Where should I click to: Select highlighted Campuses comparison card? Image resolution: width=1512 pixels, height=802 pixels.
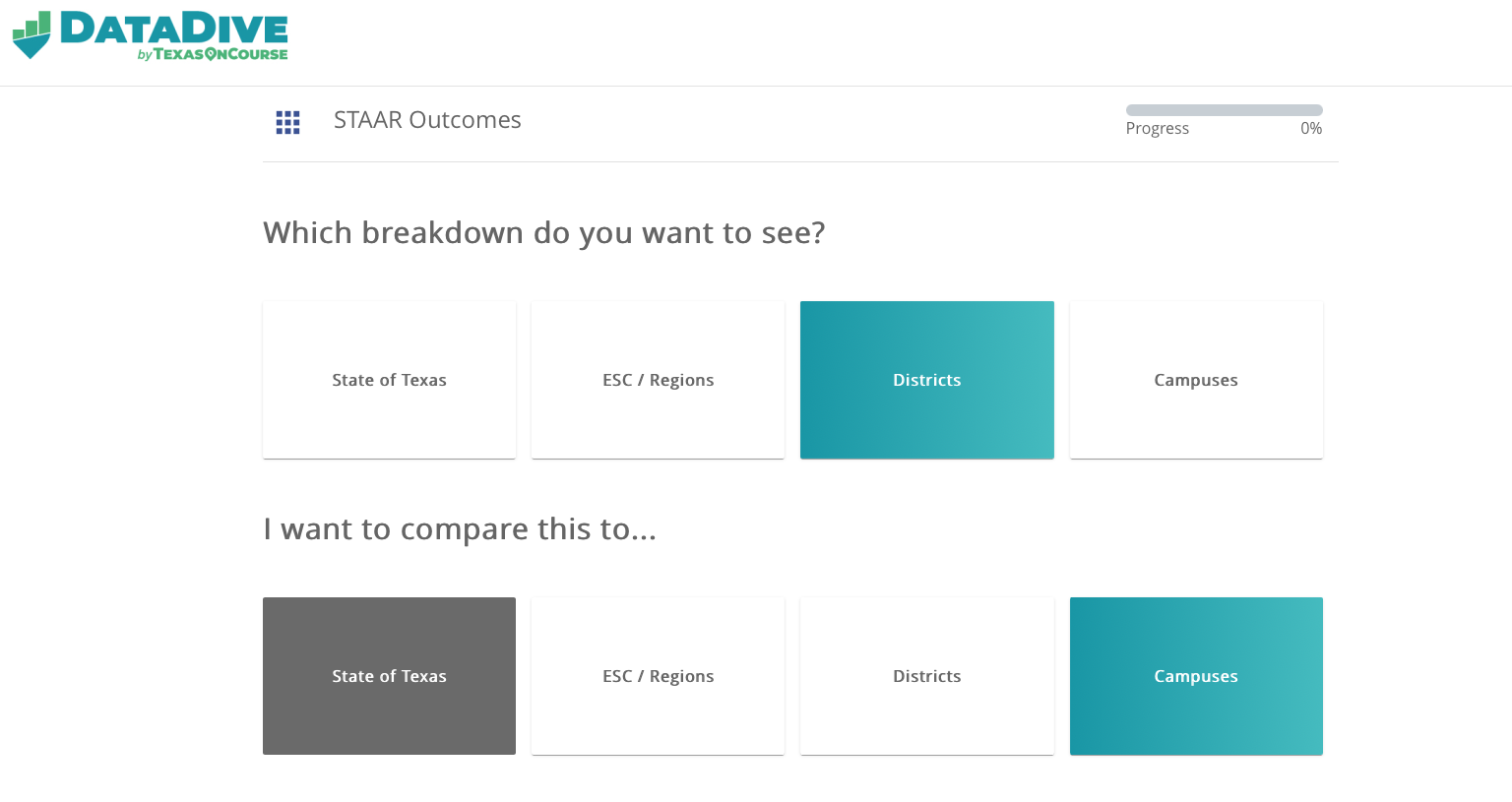coord(1196,676)
